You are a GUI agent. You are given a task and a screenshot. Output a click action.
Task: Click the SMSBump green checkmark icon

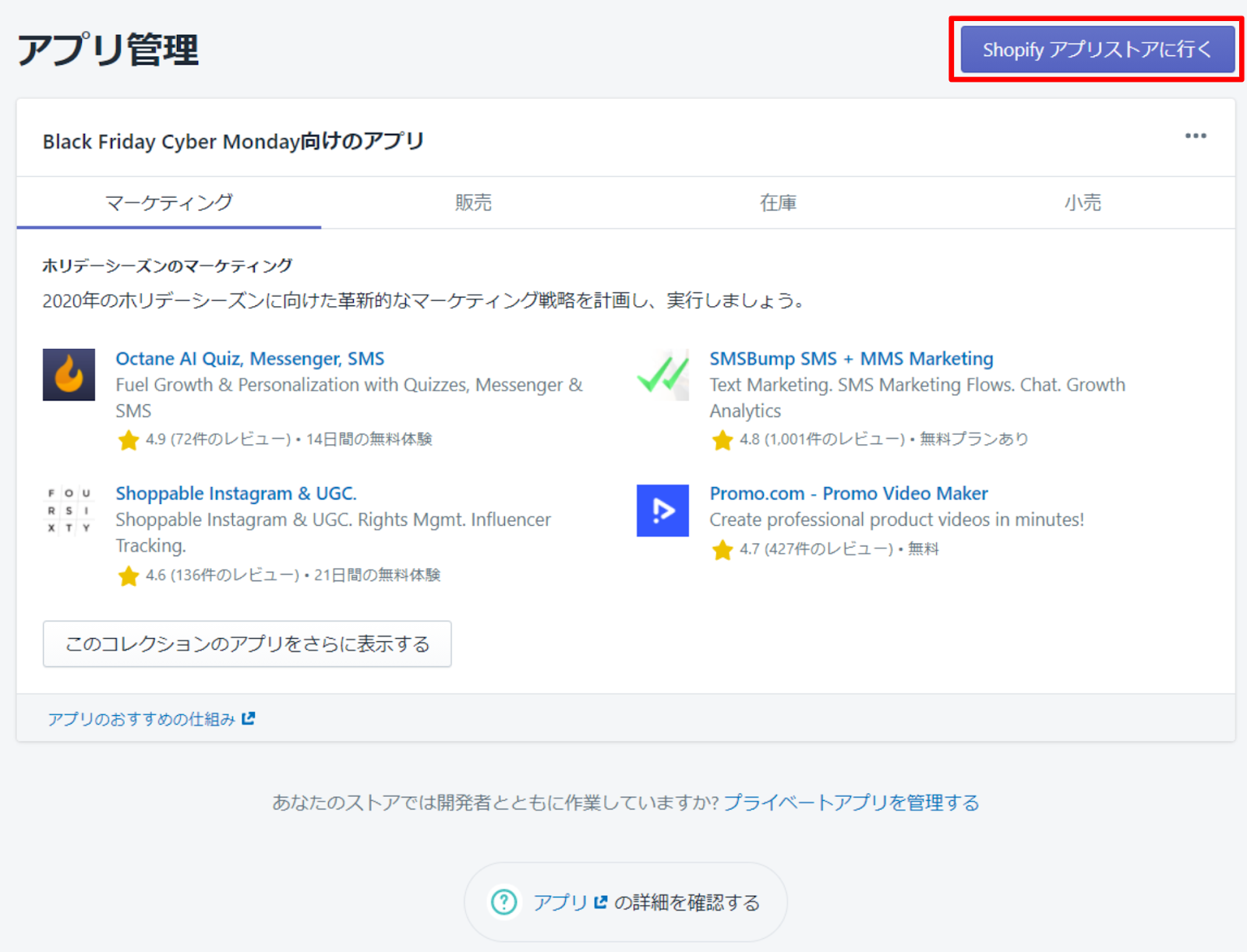[x=662, y=375]
